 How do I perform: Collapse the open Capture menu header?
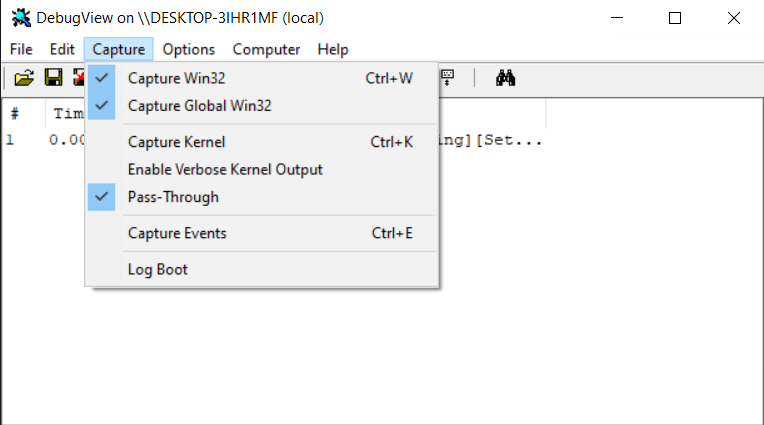(118, 49)
